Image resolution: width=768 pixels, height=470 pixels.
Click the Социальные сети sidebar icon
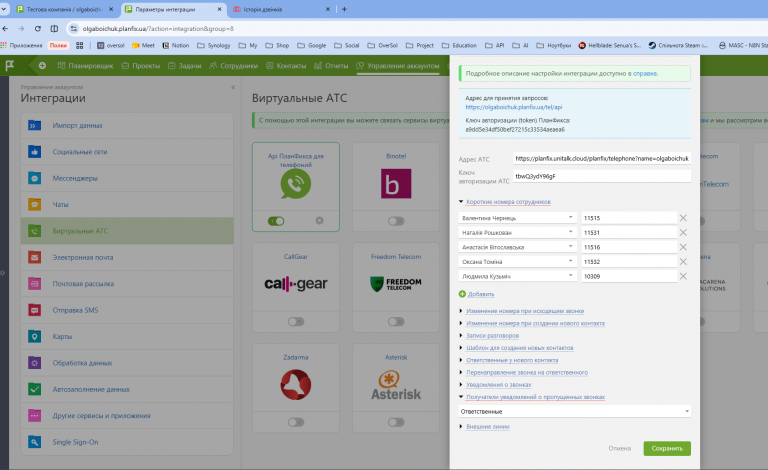click(x=34, y=152)
